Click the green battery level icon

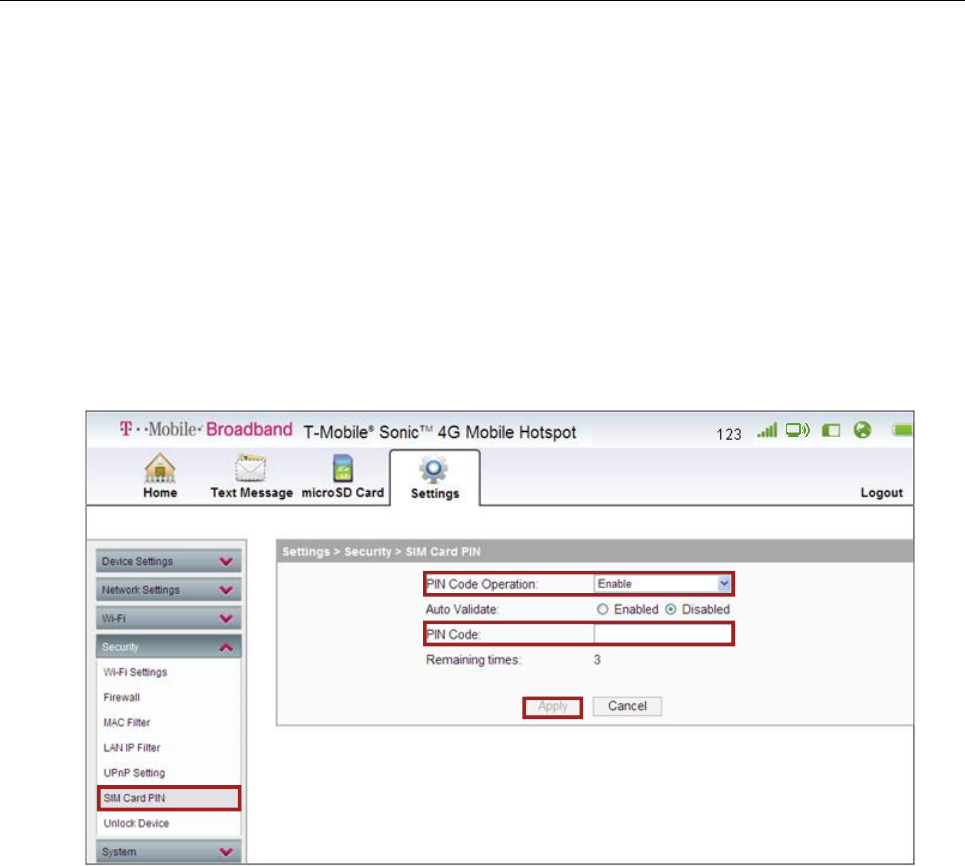(902, 430)
